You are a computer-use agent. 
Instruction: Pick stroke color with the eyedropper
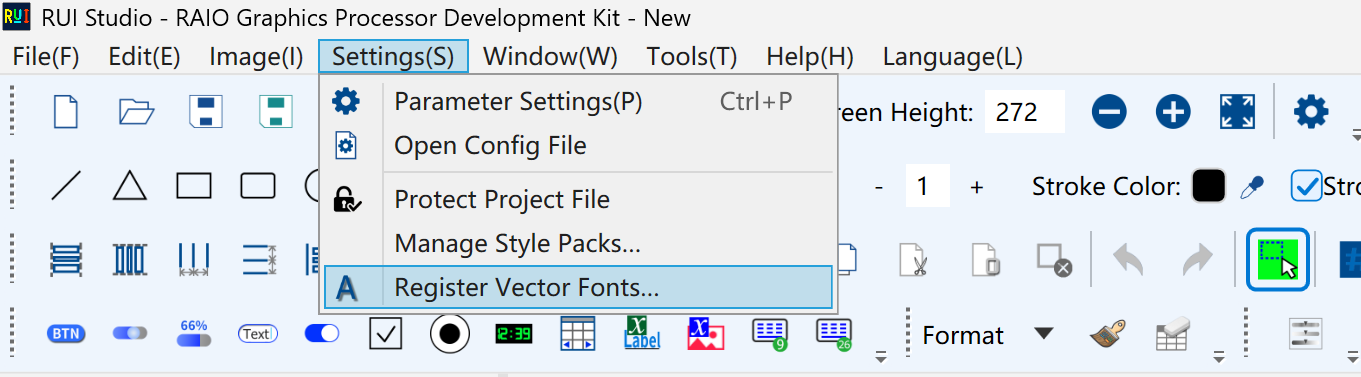click(x=1250, y=186)
